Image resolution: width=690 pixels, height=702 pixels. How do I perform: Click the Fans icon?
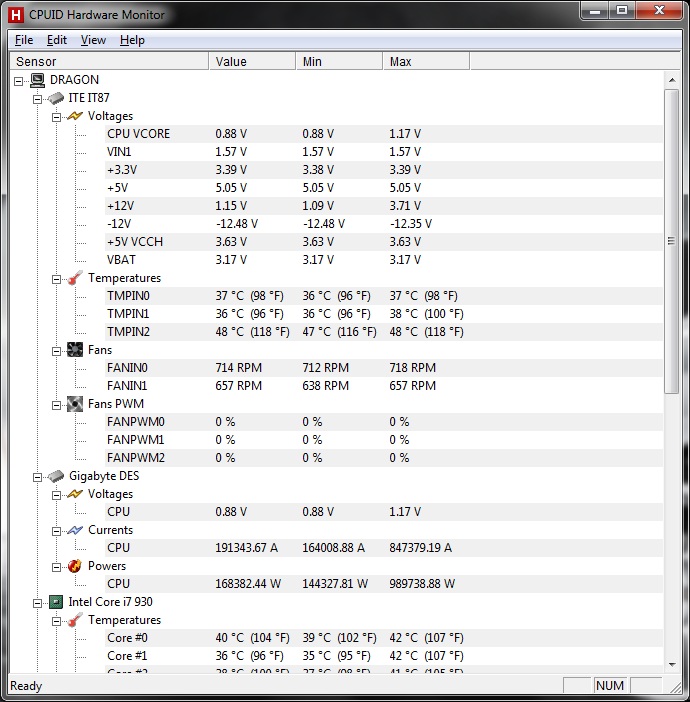[75, 350]
